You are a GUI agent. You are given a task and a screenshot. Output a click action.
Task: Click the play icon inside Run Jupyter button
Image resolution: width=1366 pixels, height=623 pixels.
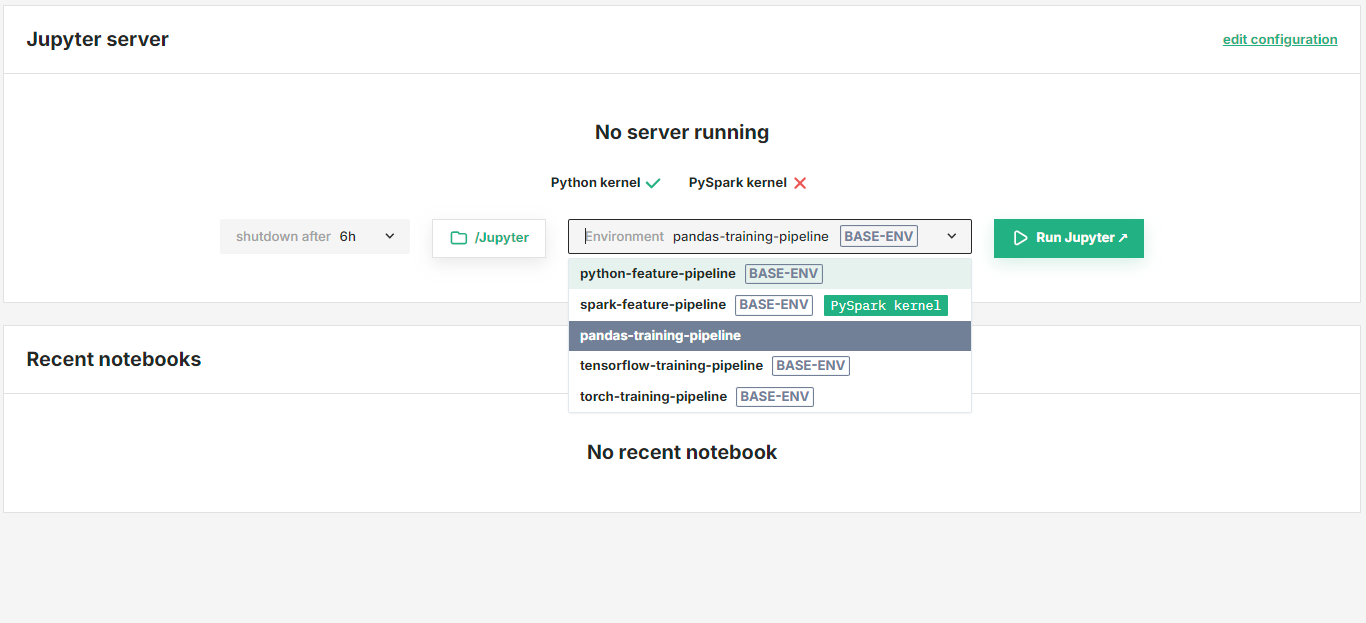(1020, 238)
